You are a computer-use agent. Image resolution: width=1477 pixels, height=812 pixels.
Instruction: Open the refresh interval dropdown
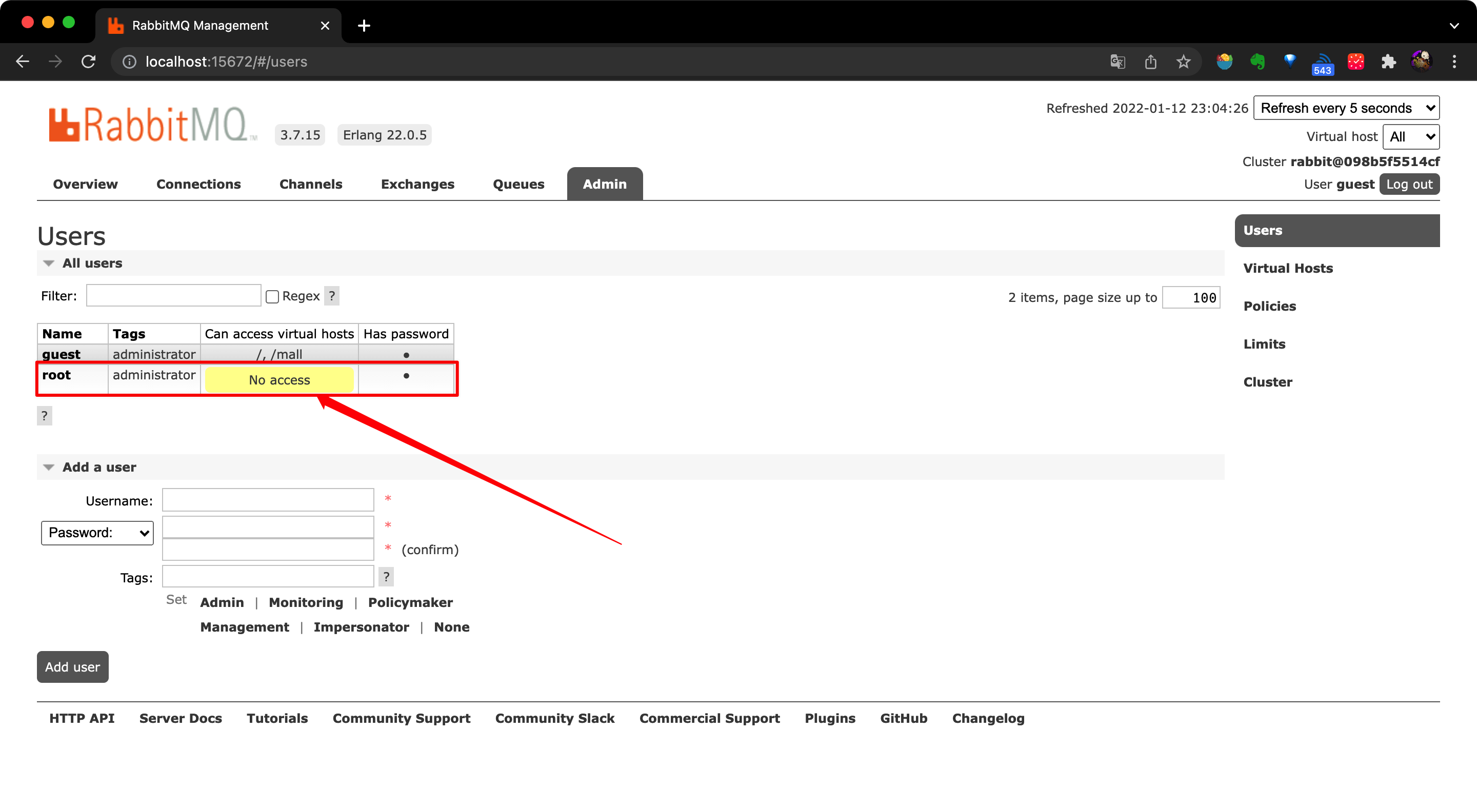(1346, 108)
